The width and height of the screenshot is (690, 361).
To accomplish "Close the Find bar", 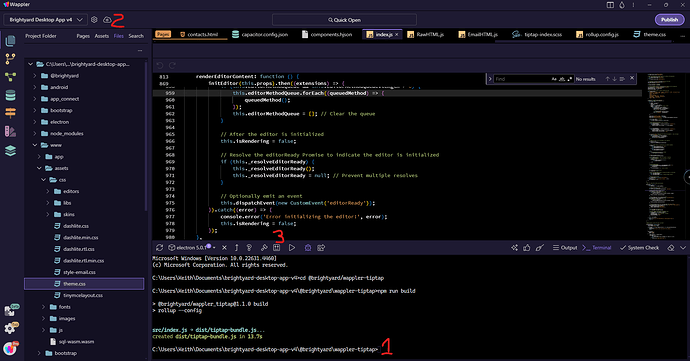I will (632, 78).
